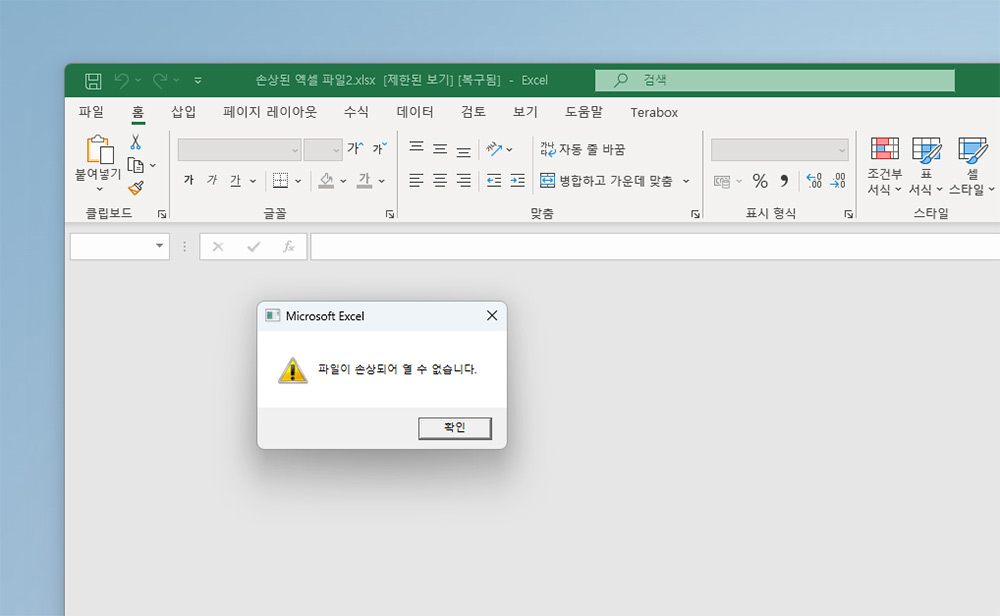Select the 홈 ribbon tab

click(x=138, y=112)
